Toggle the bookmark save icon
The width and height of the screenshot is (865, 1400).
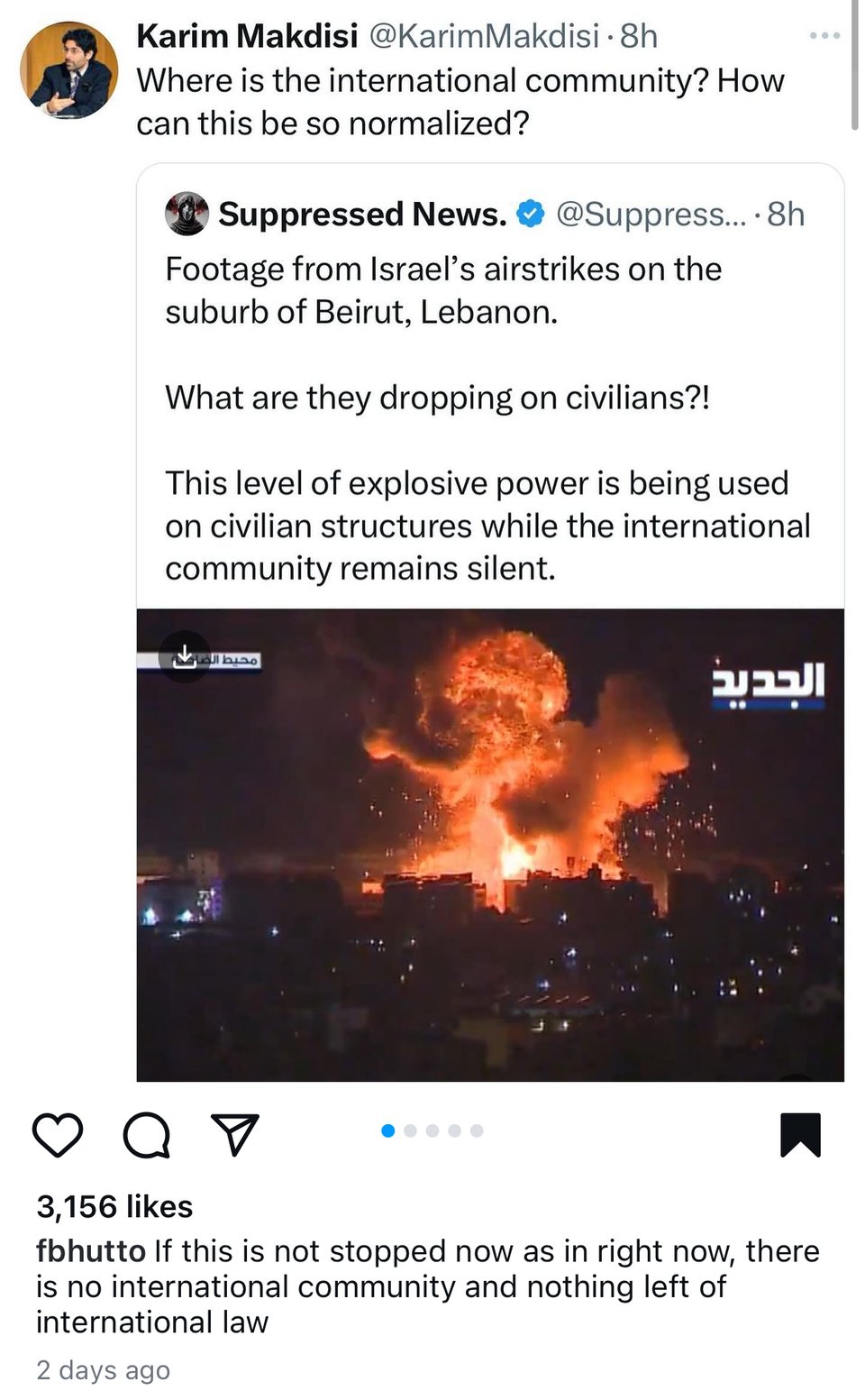(x=800, y=1134)
